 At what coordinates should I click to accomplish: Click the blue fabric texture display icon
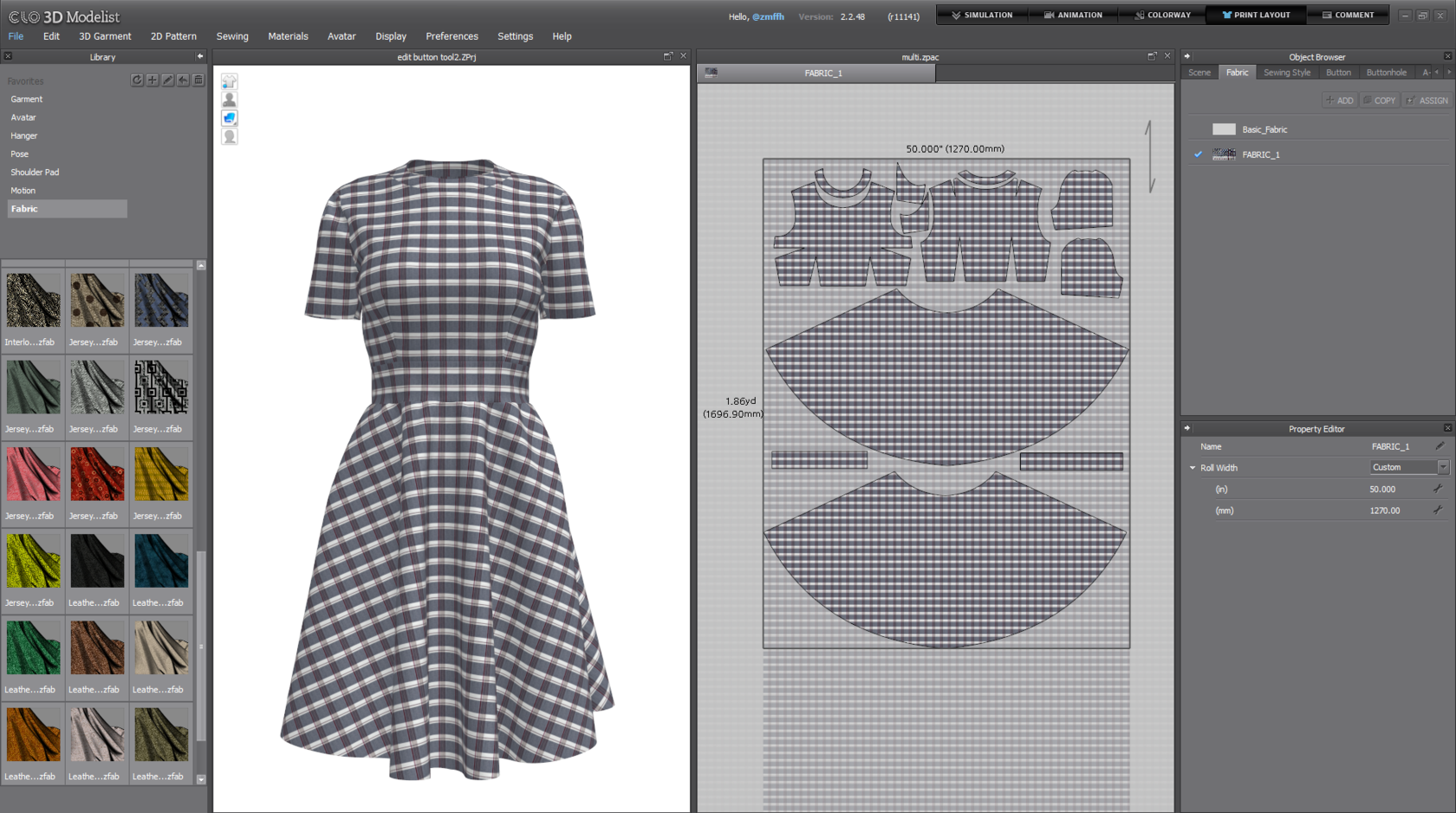tap(229, 118)
